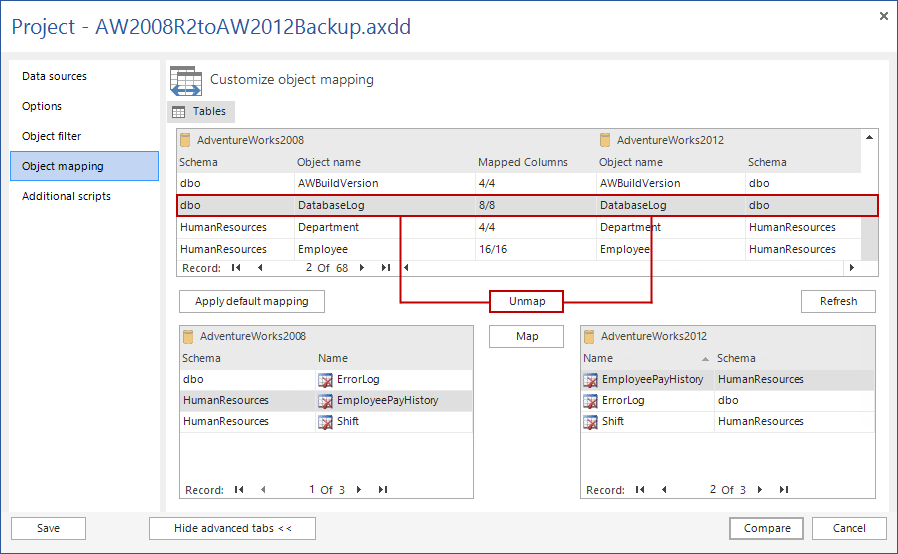898x554 pixels.
Task: Click ErrorLog table icon in AdventureWorks2008 list
Action: (325, 380)
